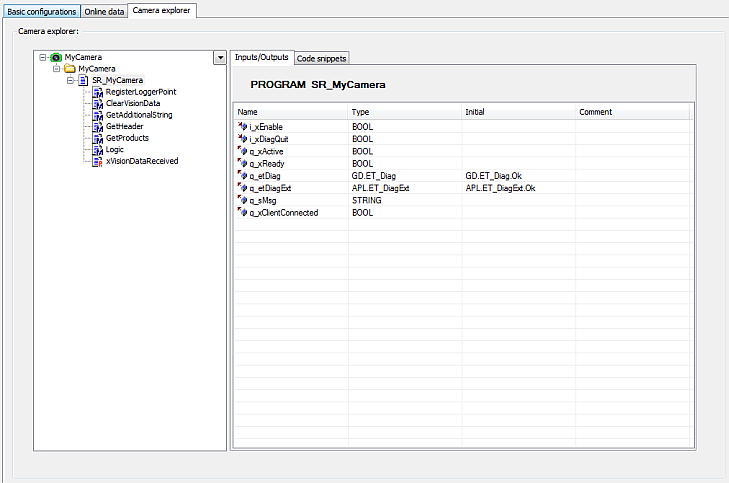This screenshot has height=483, width=729.
Task: Click the APL.ET_DiagExt type cell
Action: [x=380, y=188]
